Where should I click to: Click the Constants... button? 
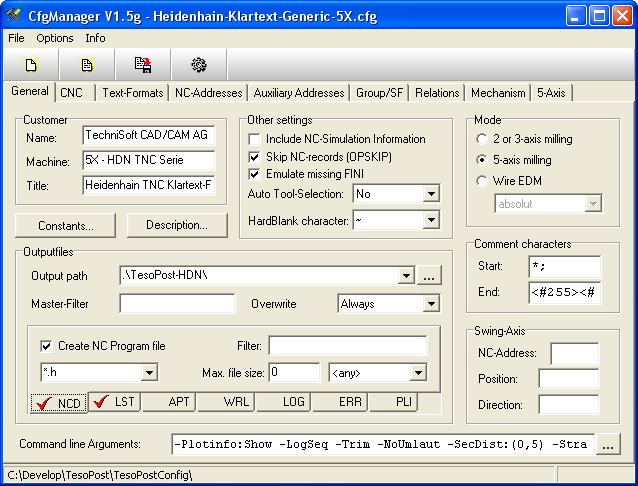click(66, 225)
